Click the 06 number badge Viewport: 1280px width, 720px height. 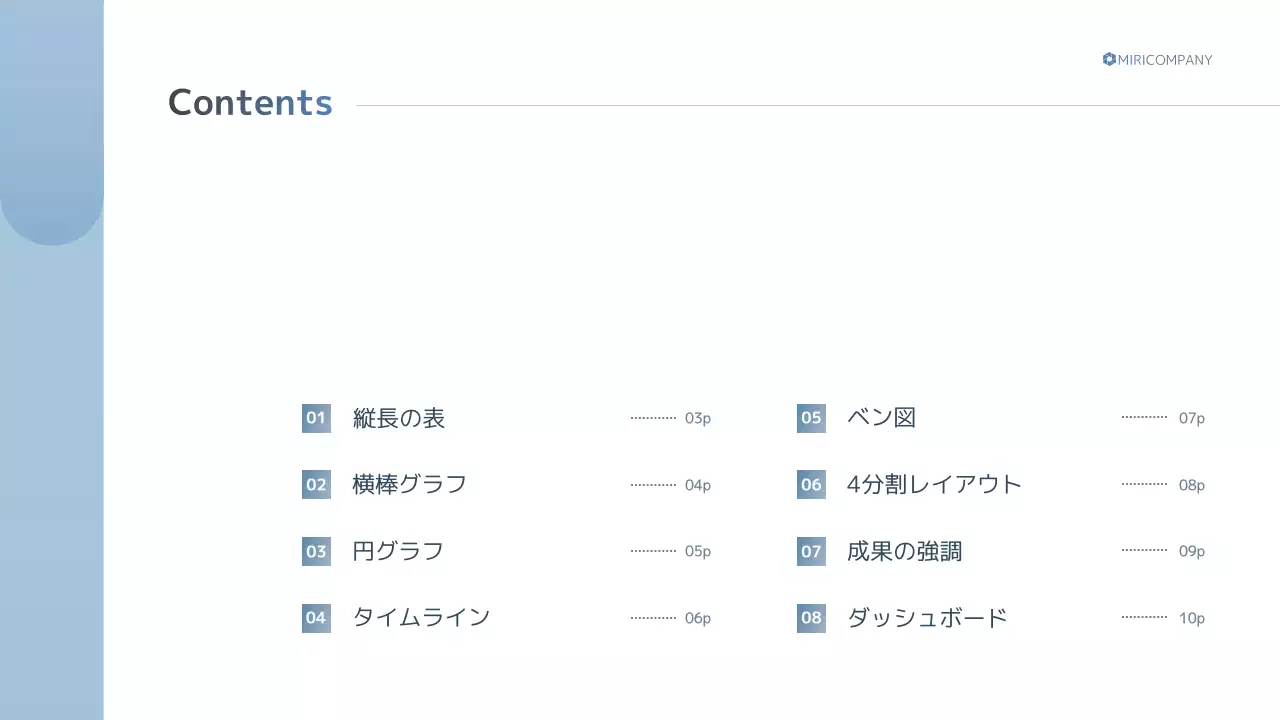811,485
